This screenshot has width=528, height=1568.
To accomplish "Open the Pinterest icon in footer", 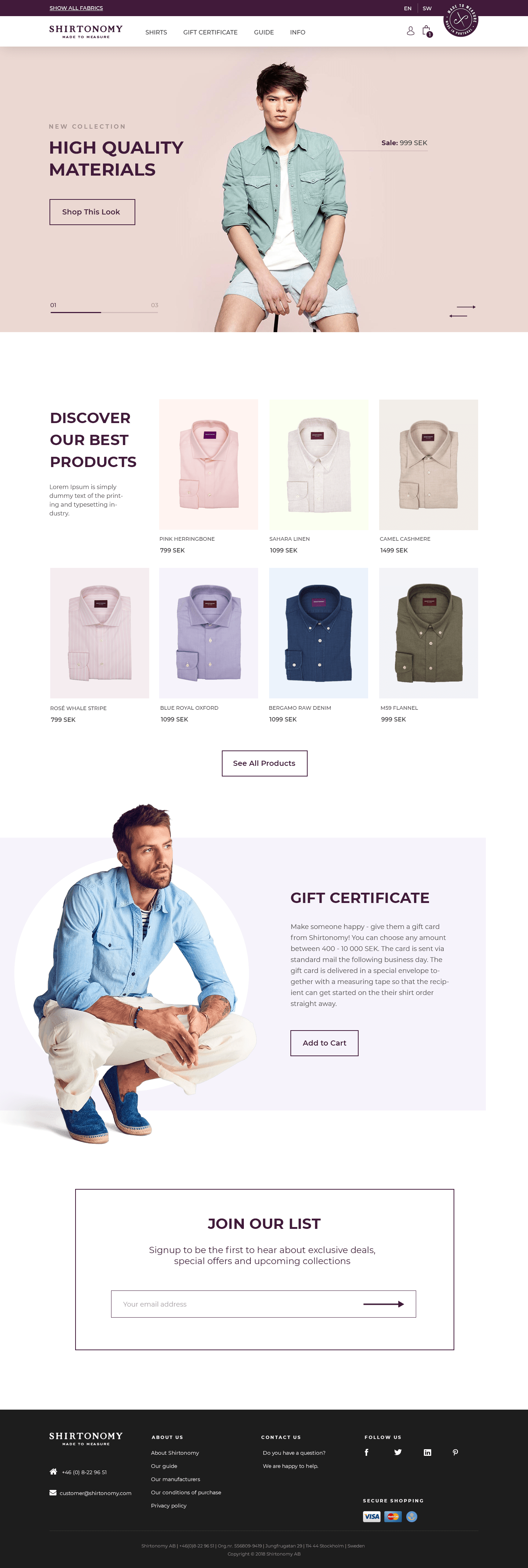I will pyautogui.click(x=455, y=1453).
